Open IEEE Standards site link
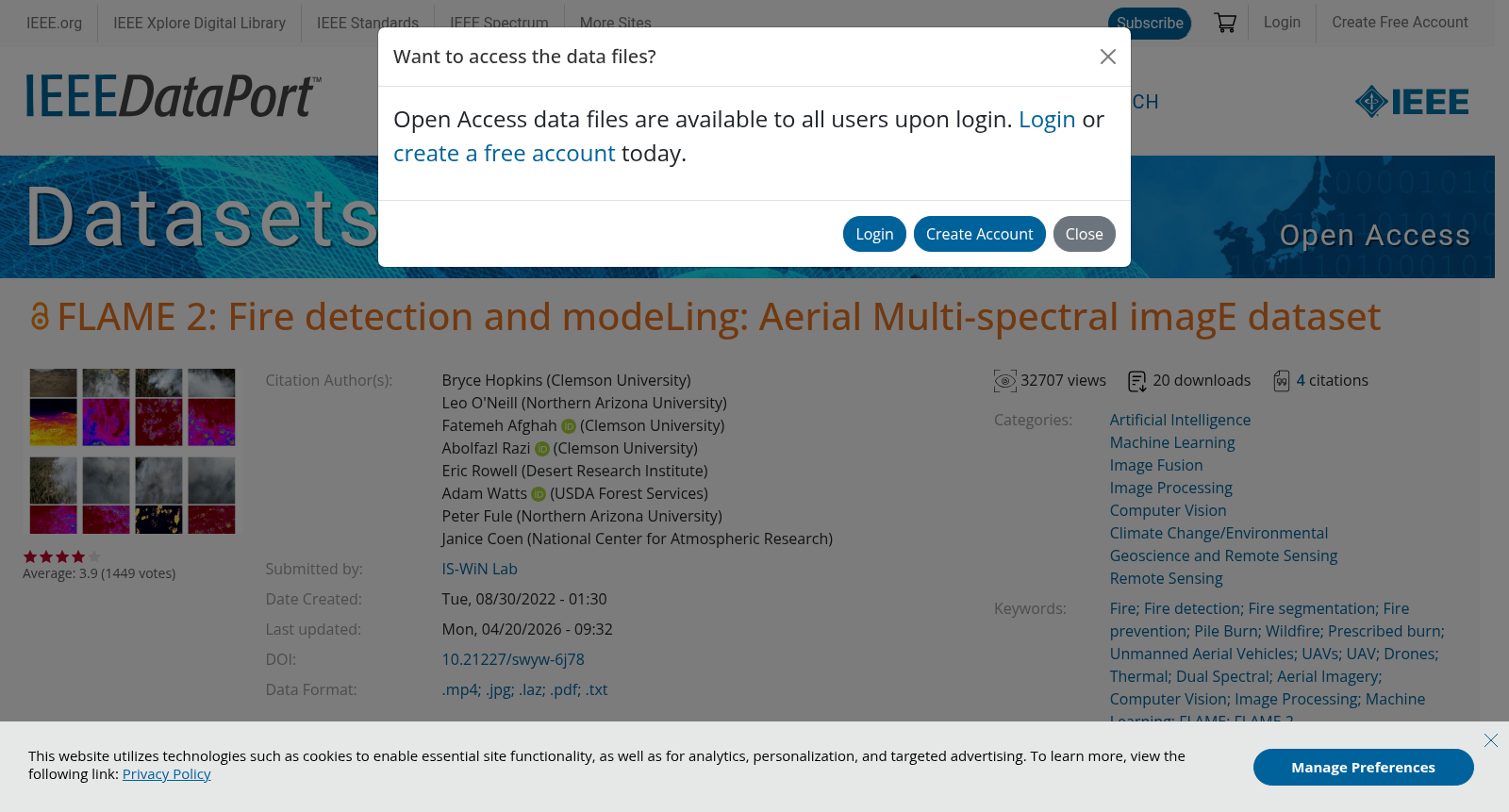The image size is (1509, 812). point(368,23)
